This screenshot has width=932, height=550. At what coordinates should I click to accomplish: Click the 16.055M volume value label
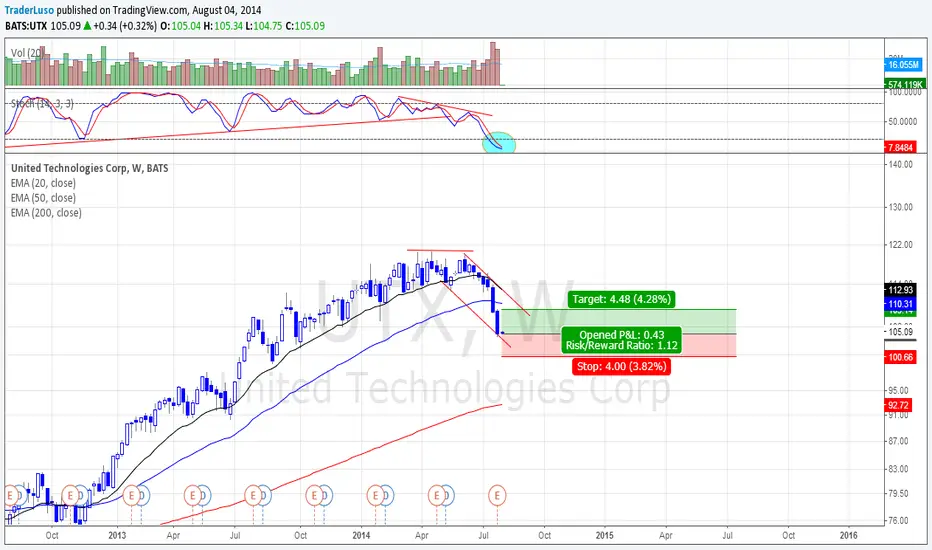coord(903,64)
